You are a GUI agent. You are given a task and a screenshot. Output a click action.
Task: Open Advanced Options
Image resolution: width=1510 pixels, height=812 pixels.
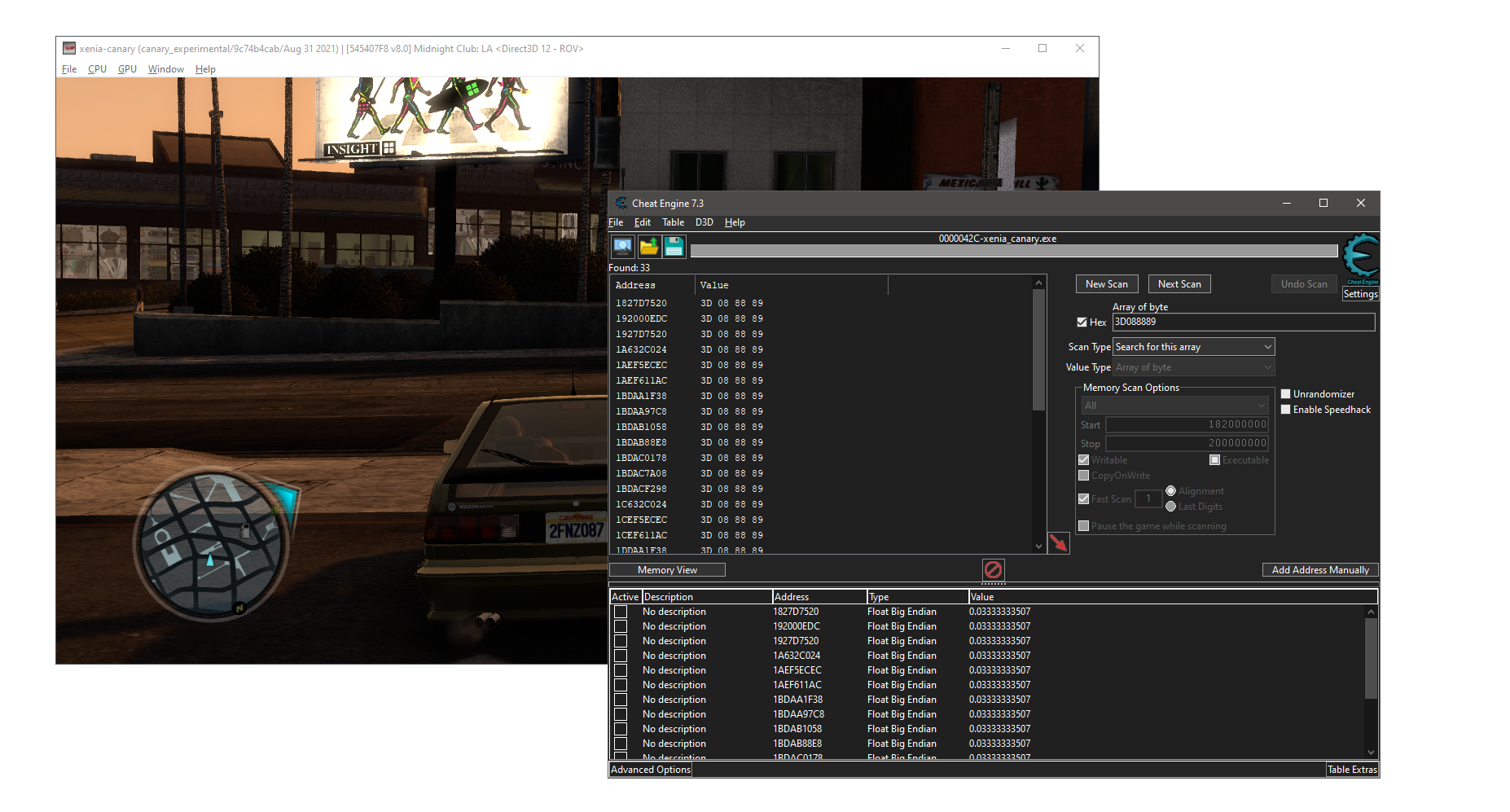(651, 770)
